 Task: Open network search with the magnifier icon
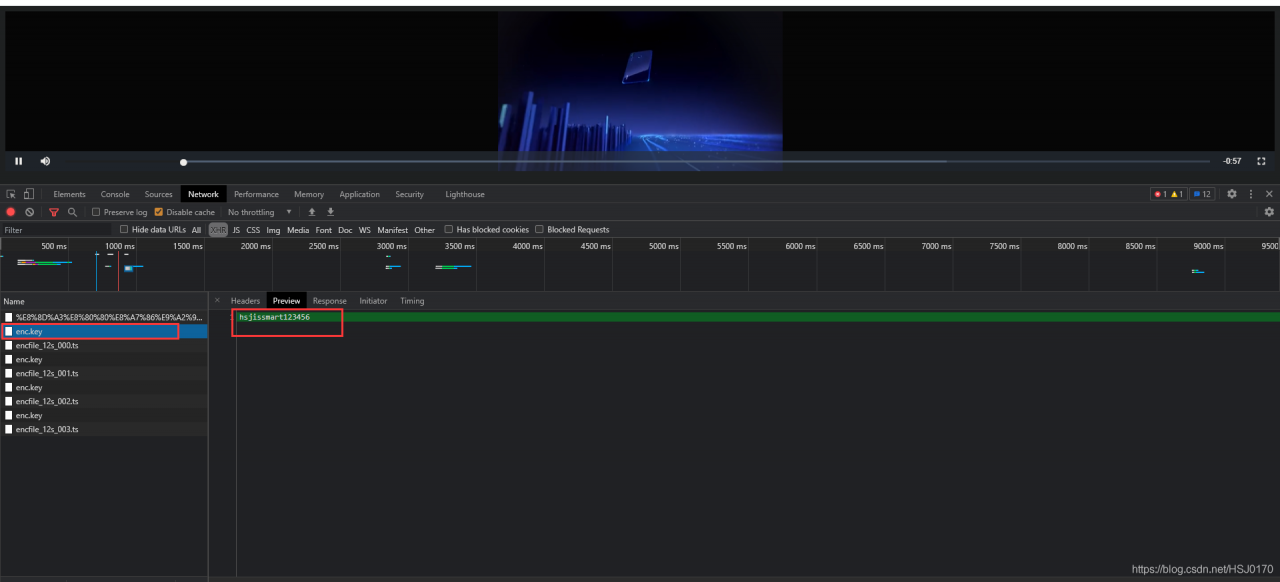pos(72,212)
